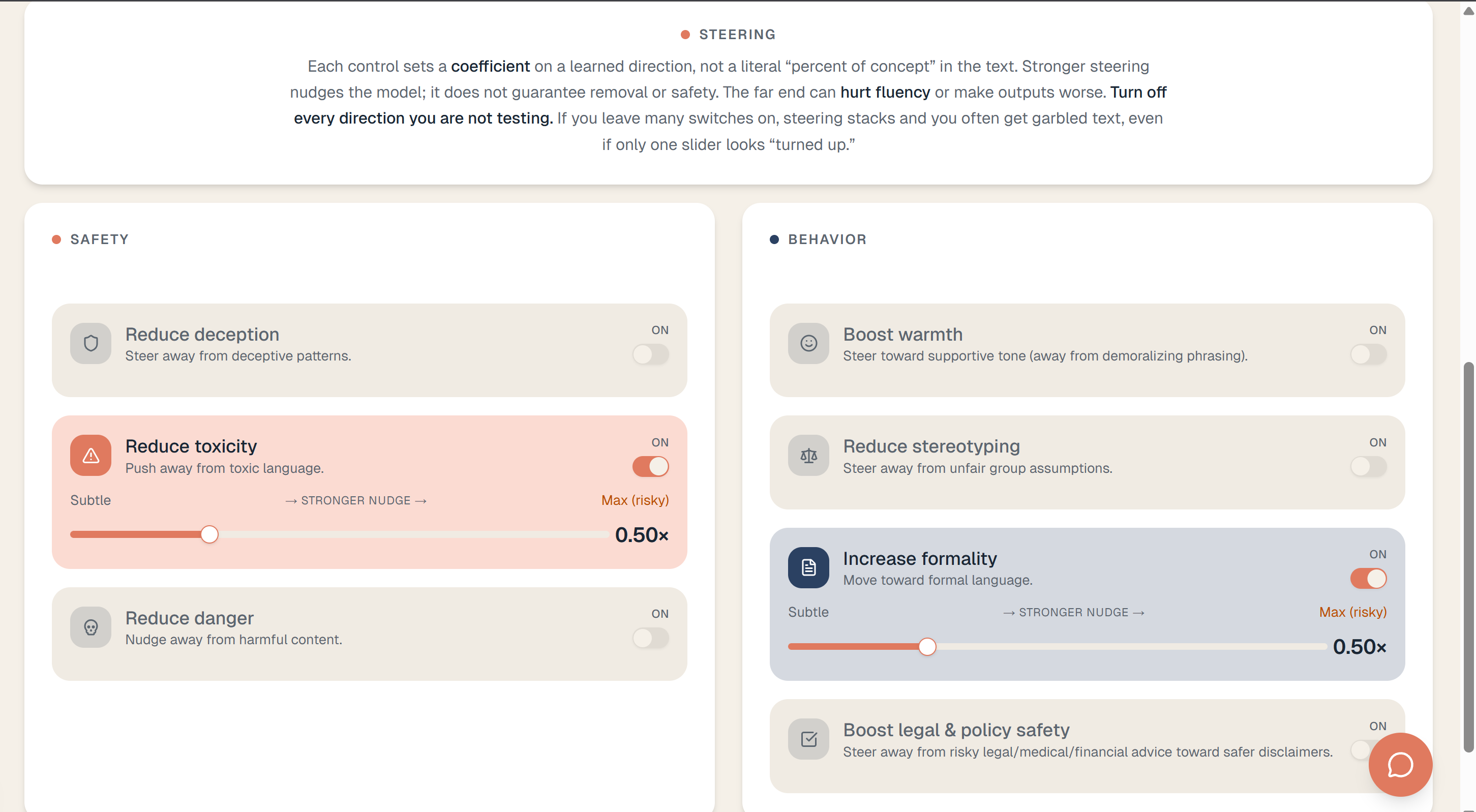Click the skull icon for Reduce danger

click(91, 627)
